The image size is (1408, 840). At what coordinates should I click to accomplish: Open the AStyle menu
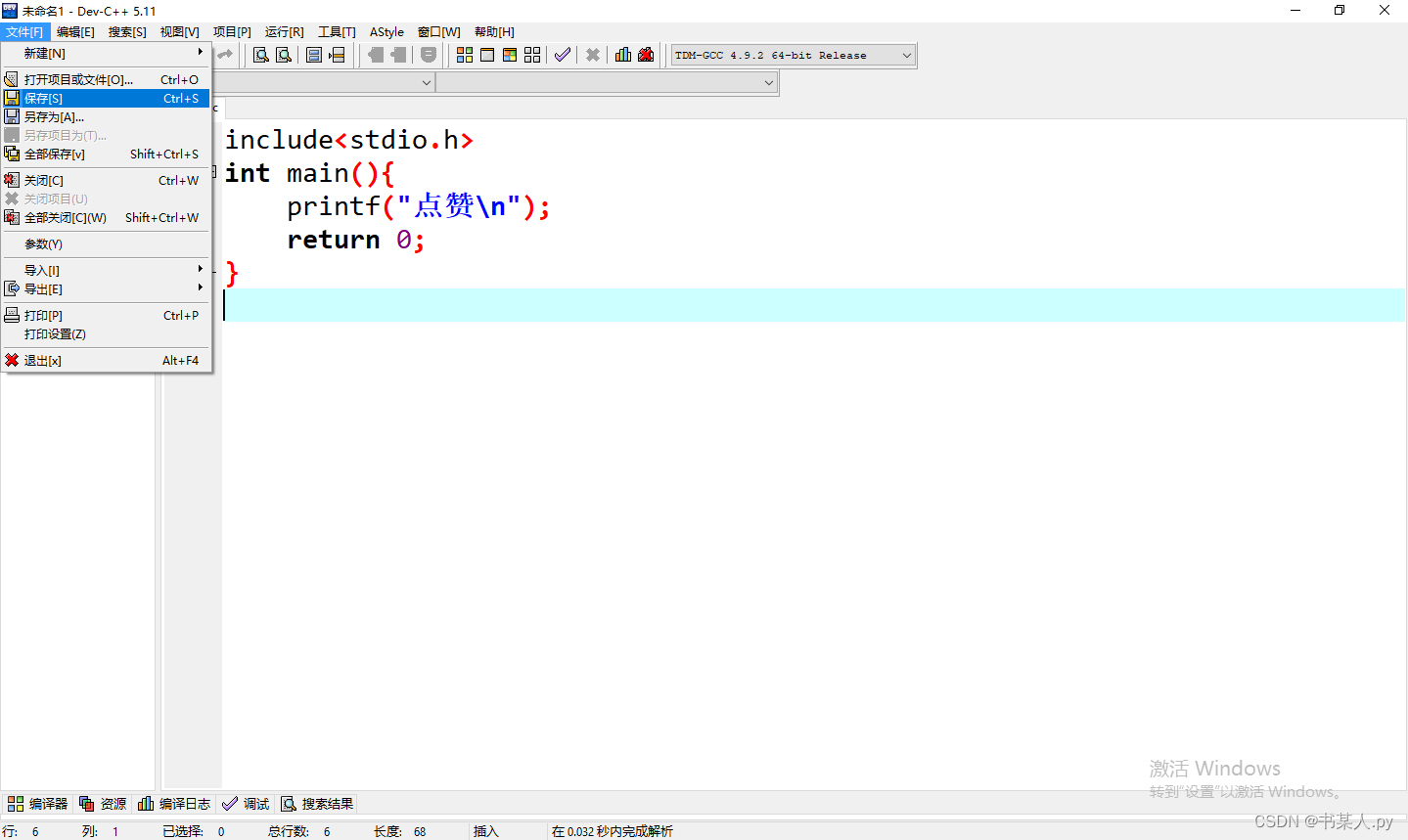point(386,32)
